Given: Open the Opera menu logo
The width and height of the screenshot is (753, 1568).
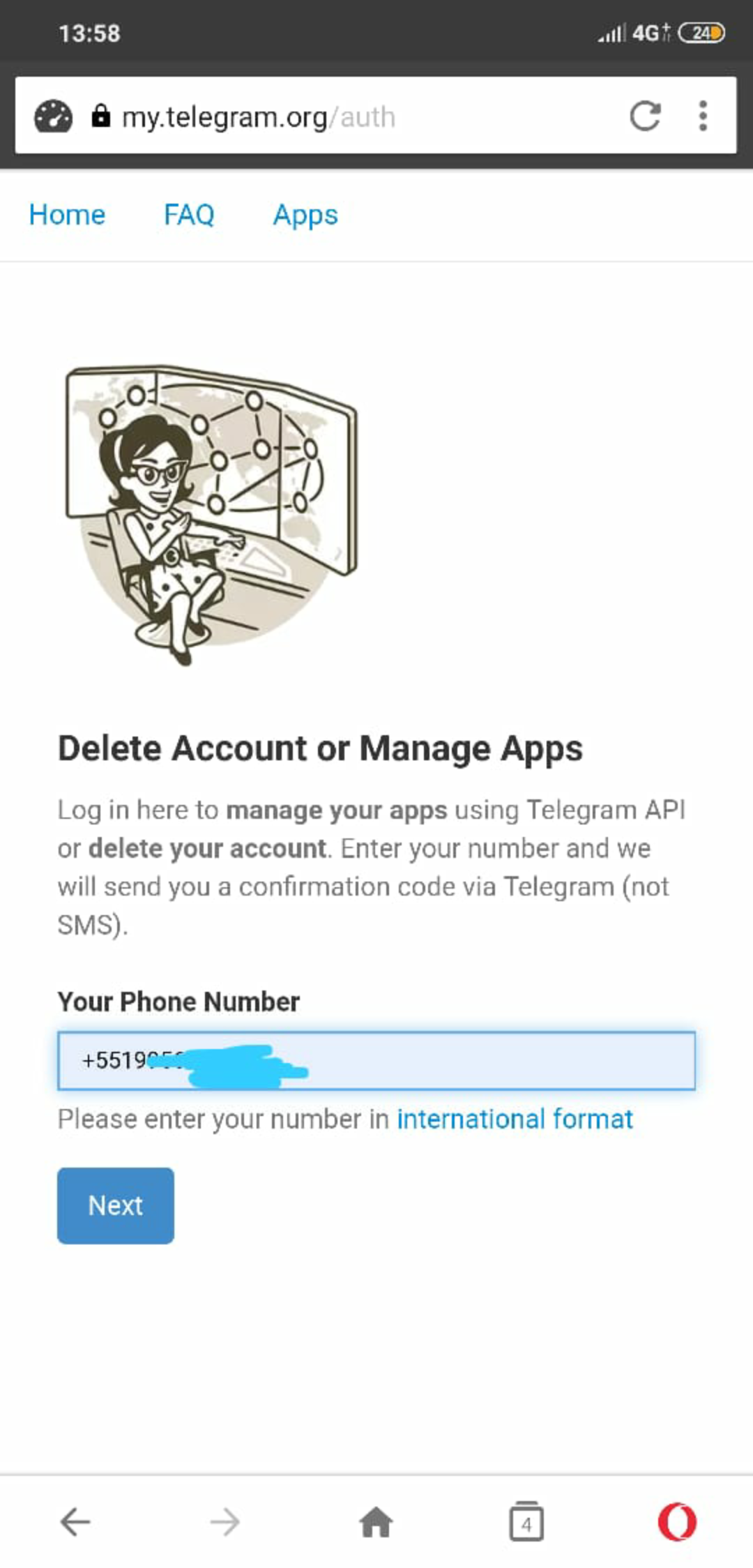Looking at the screenshot, I should pos(677,1521).
